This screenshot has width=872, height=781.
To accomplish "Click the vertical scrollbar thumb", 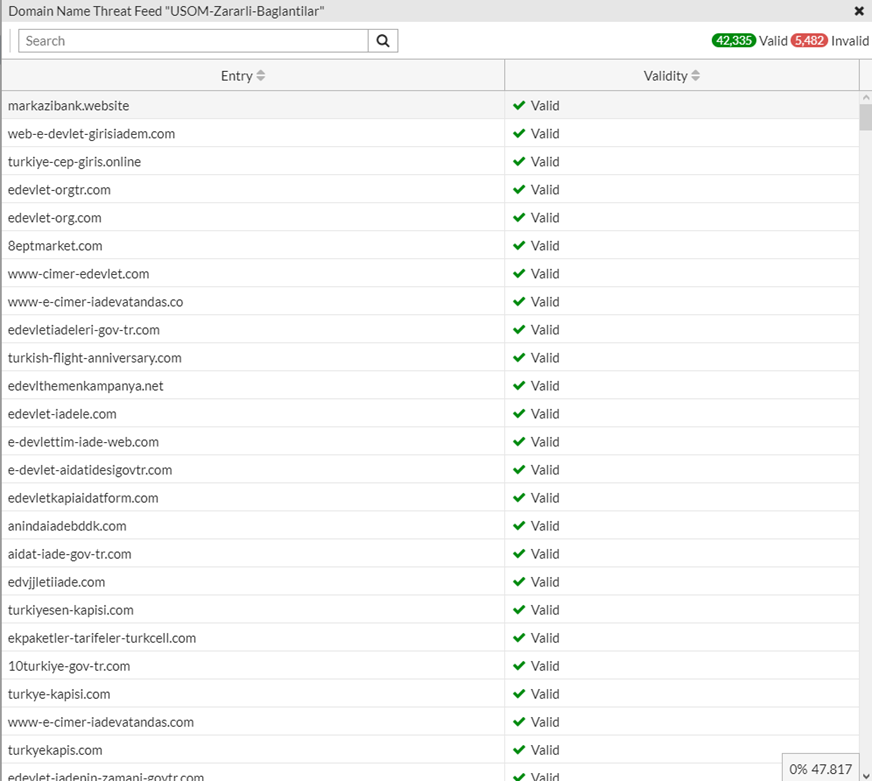I will point(865,117).
